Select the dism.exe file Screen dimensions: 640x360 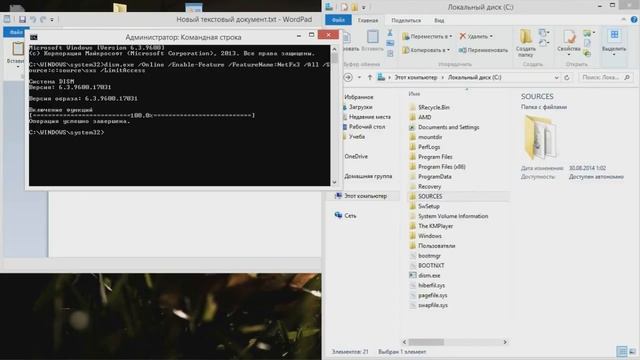point(429,276)
